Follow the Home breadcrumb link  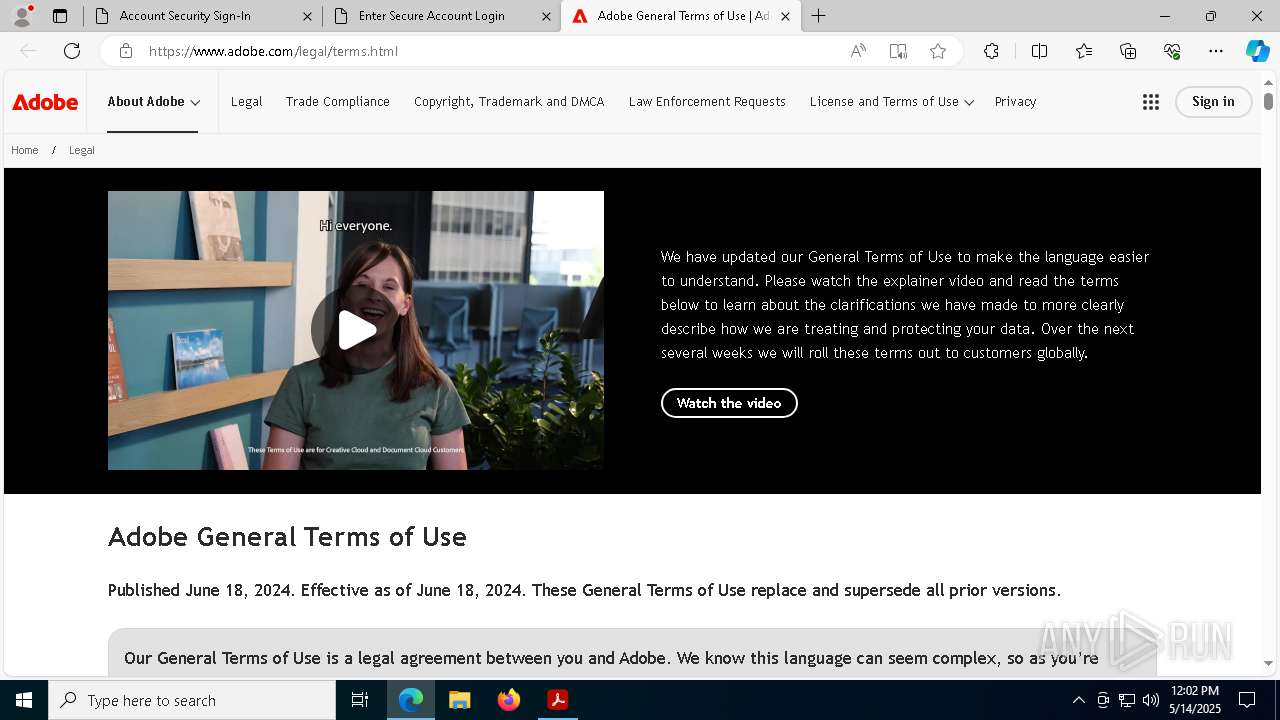[x=25, y=150]
